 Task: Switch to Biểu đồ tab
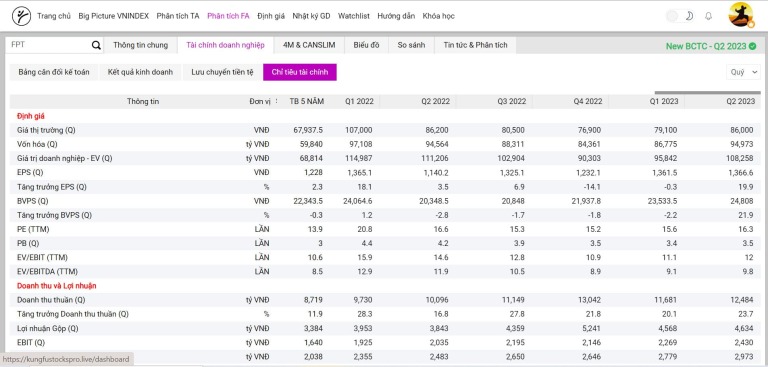click(x=366, y=45)
